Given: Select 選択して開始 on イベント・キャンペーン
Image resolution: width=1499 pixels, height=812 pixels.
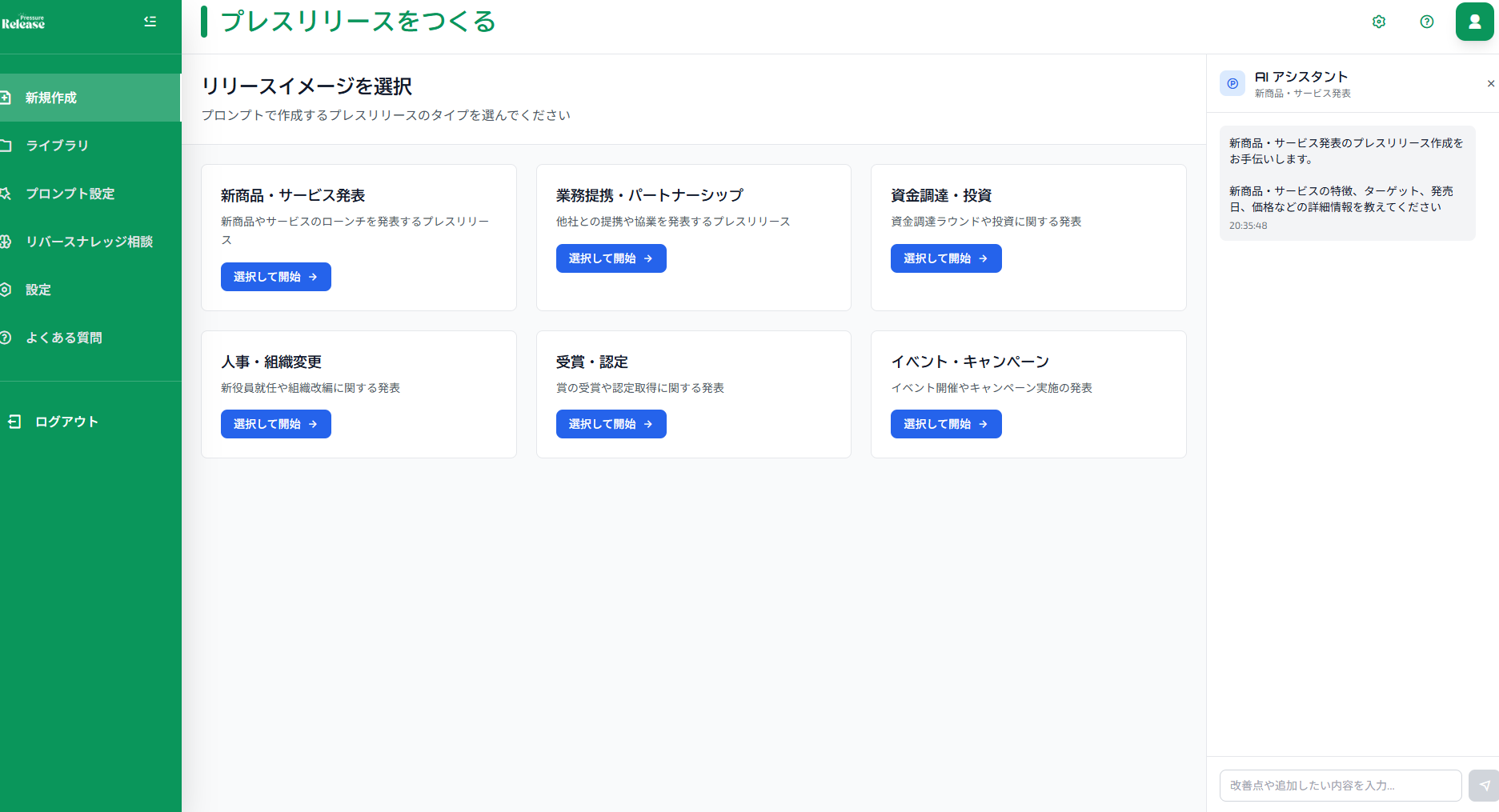Looking at the screenshot, I should click(x=945, y=423).
